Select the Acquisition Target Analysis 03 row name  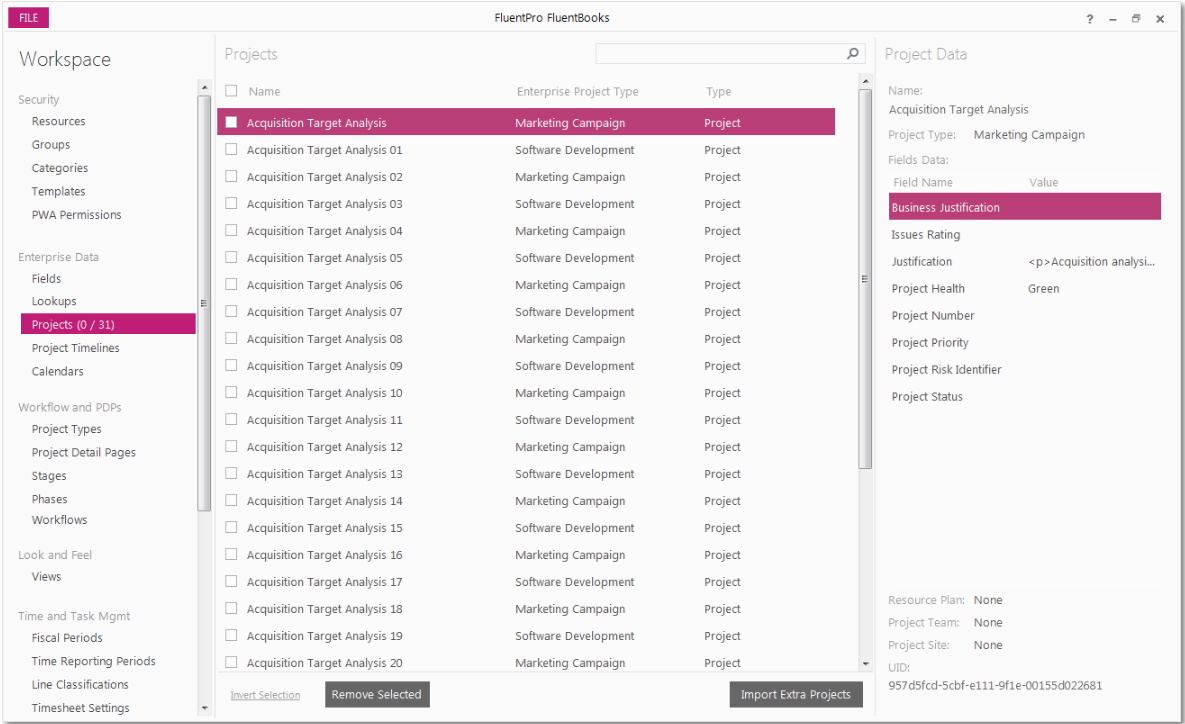click(x=324, y=204)
